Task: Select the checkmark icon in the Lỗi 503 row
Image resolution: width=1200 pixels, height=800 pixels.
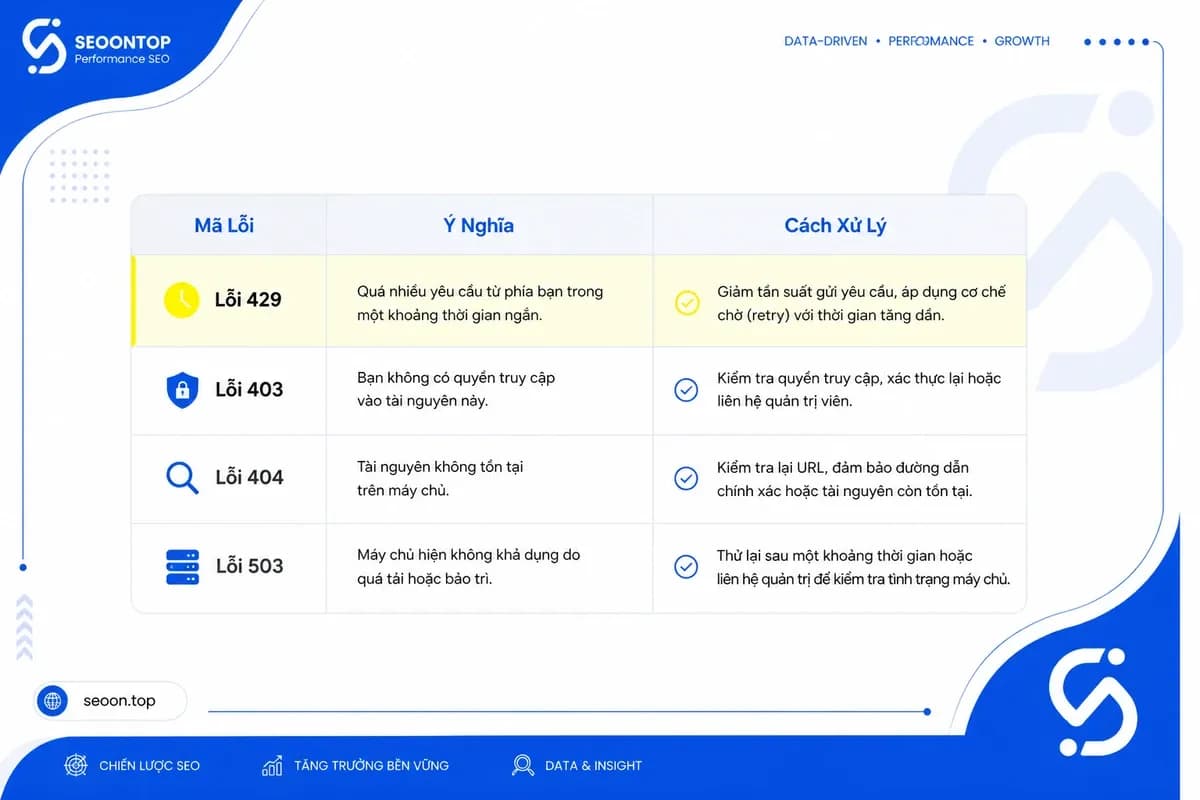Action: tap(686, 567)
